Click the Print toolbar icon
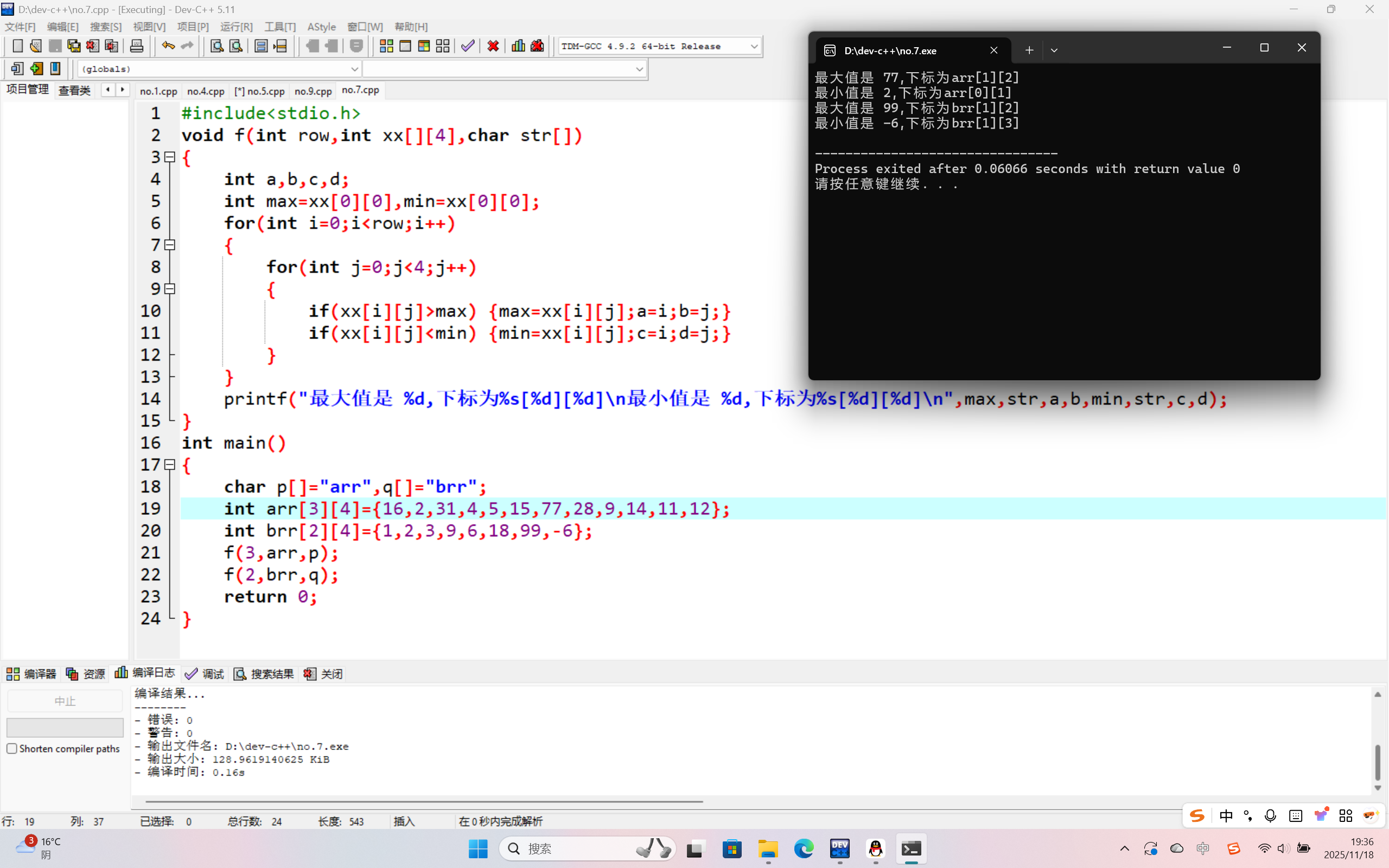The image size is (1389, 868). tap(137, 46)
